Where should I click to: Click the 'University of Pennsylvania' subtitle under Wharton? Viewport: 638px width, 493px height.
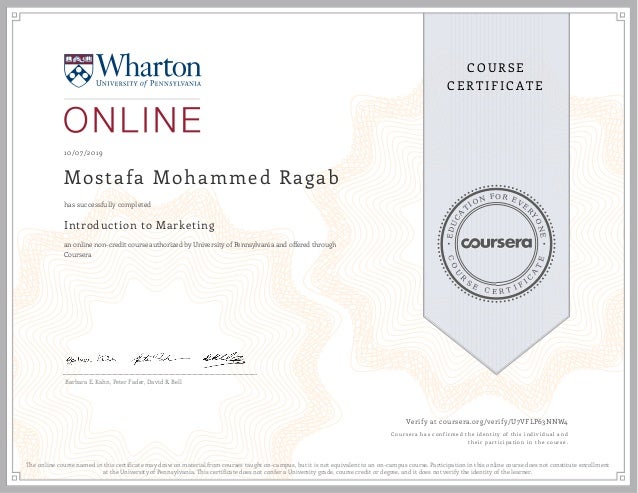149,83
